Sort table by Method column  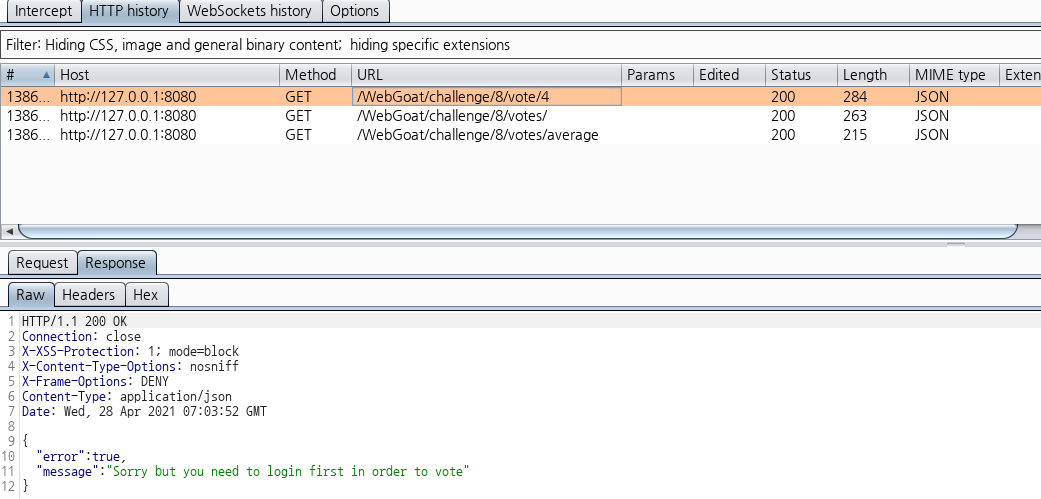pyautogui.click(x=314, y=75)
